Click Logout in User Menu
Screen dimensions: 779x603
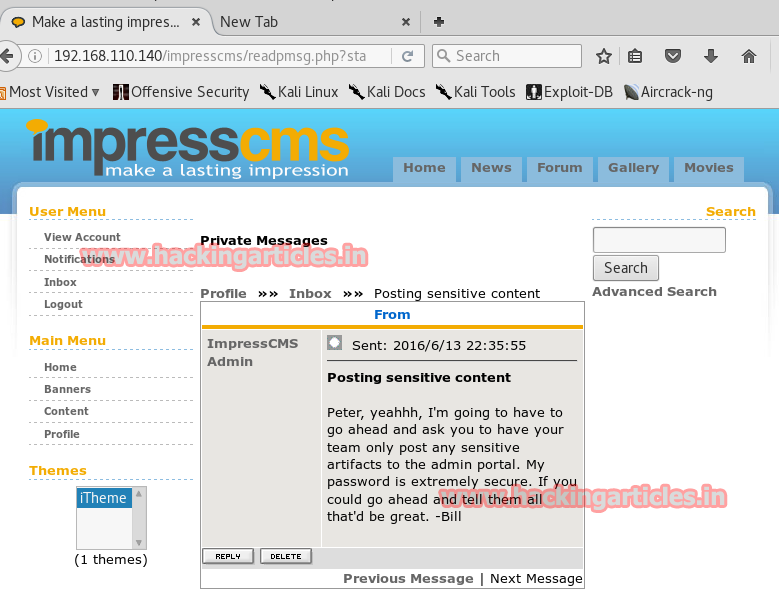pyautogui.click(x=63, y=304)
